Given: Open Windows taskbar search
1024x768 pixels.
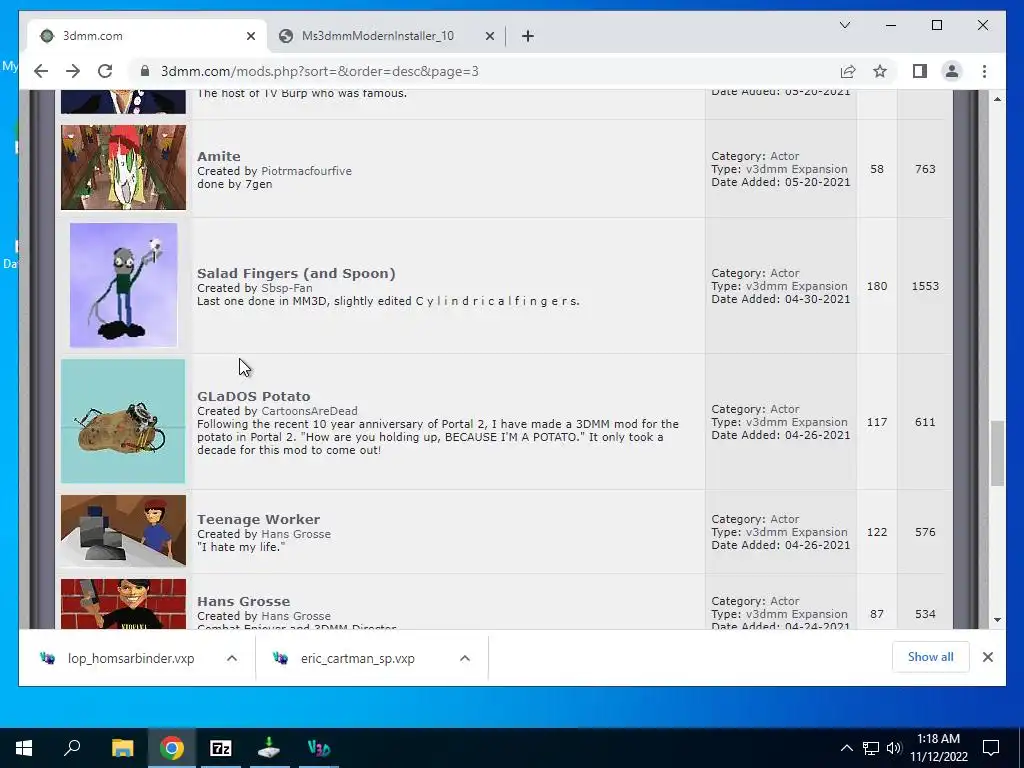Looking at the screenshot, I should tap(72, 748).
